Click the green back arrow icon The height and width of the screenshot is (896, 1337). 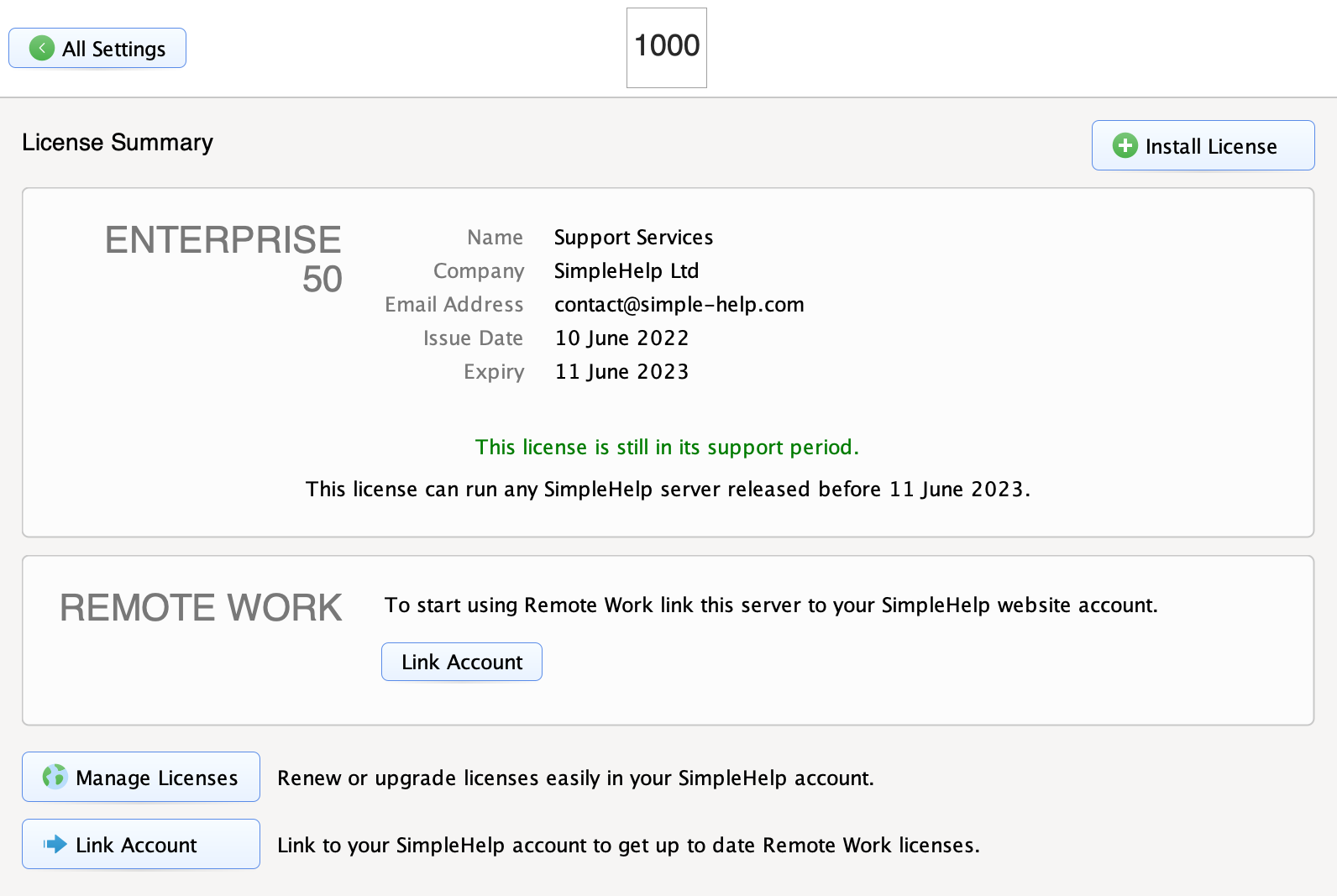tap(42, 48)
